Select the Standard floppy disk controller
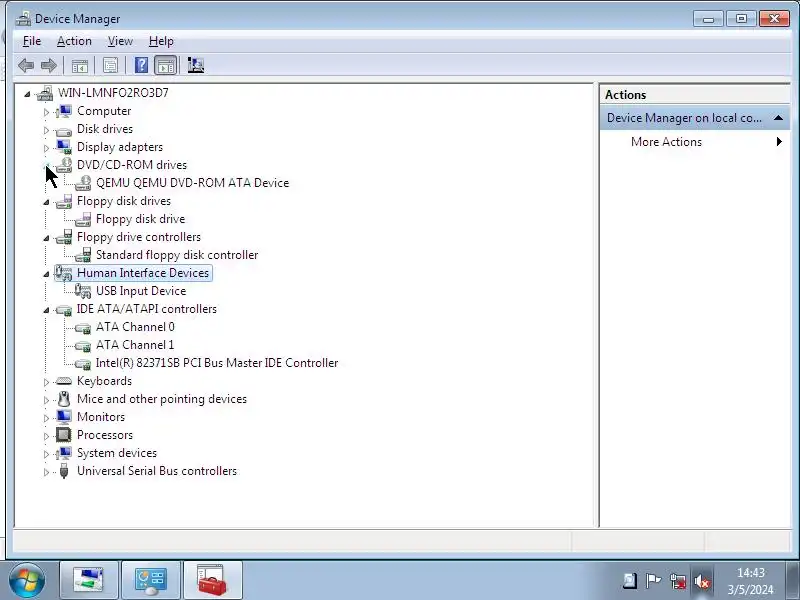Viewport: 800px width, 600px height. click(177, 255)
